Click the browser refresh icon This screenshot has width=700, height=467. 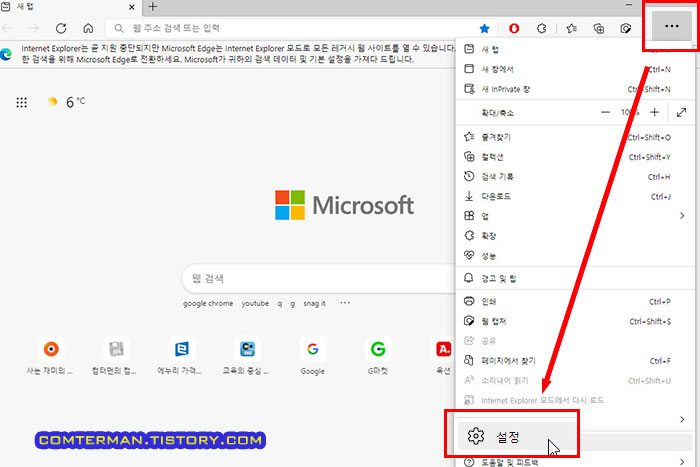61,28
